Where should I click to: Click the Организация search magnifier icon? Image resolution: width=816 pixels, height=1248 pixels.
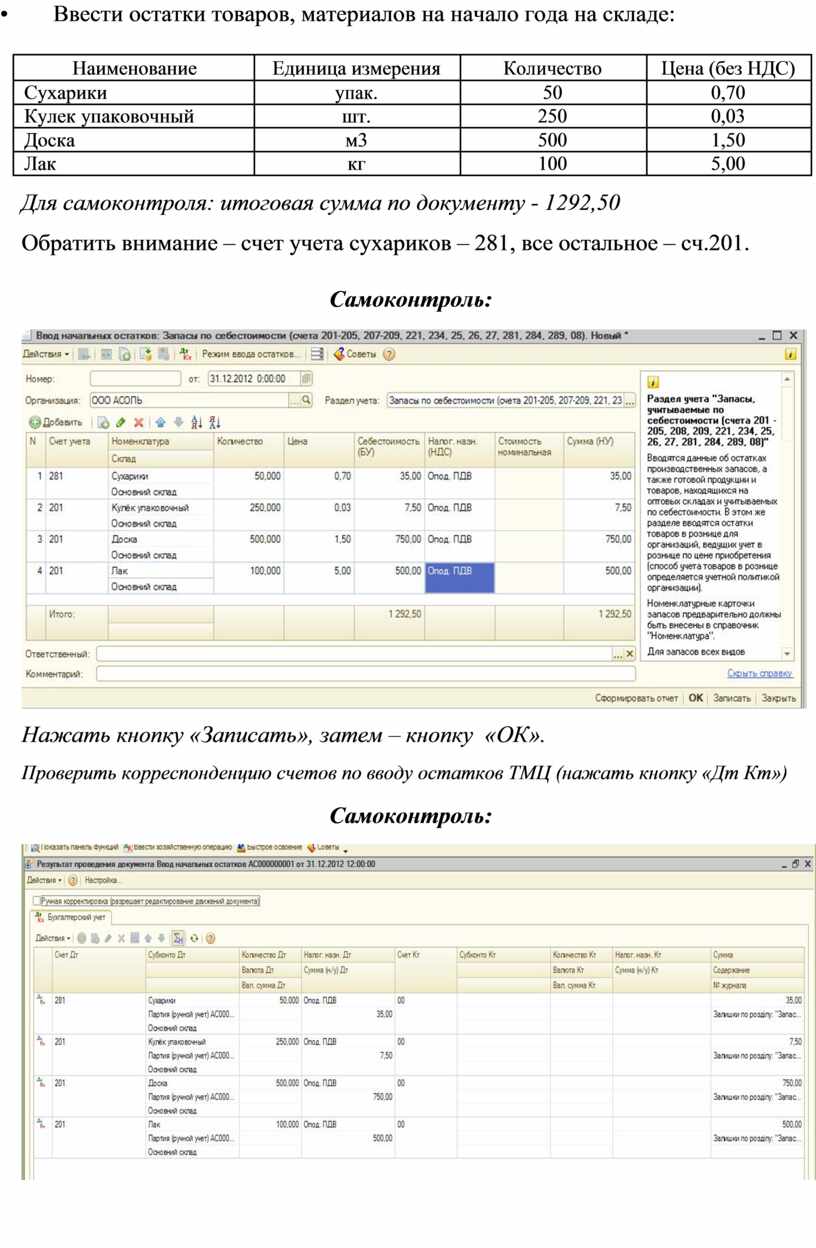[x=305, y=400]
